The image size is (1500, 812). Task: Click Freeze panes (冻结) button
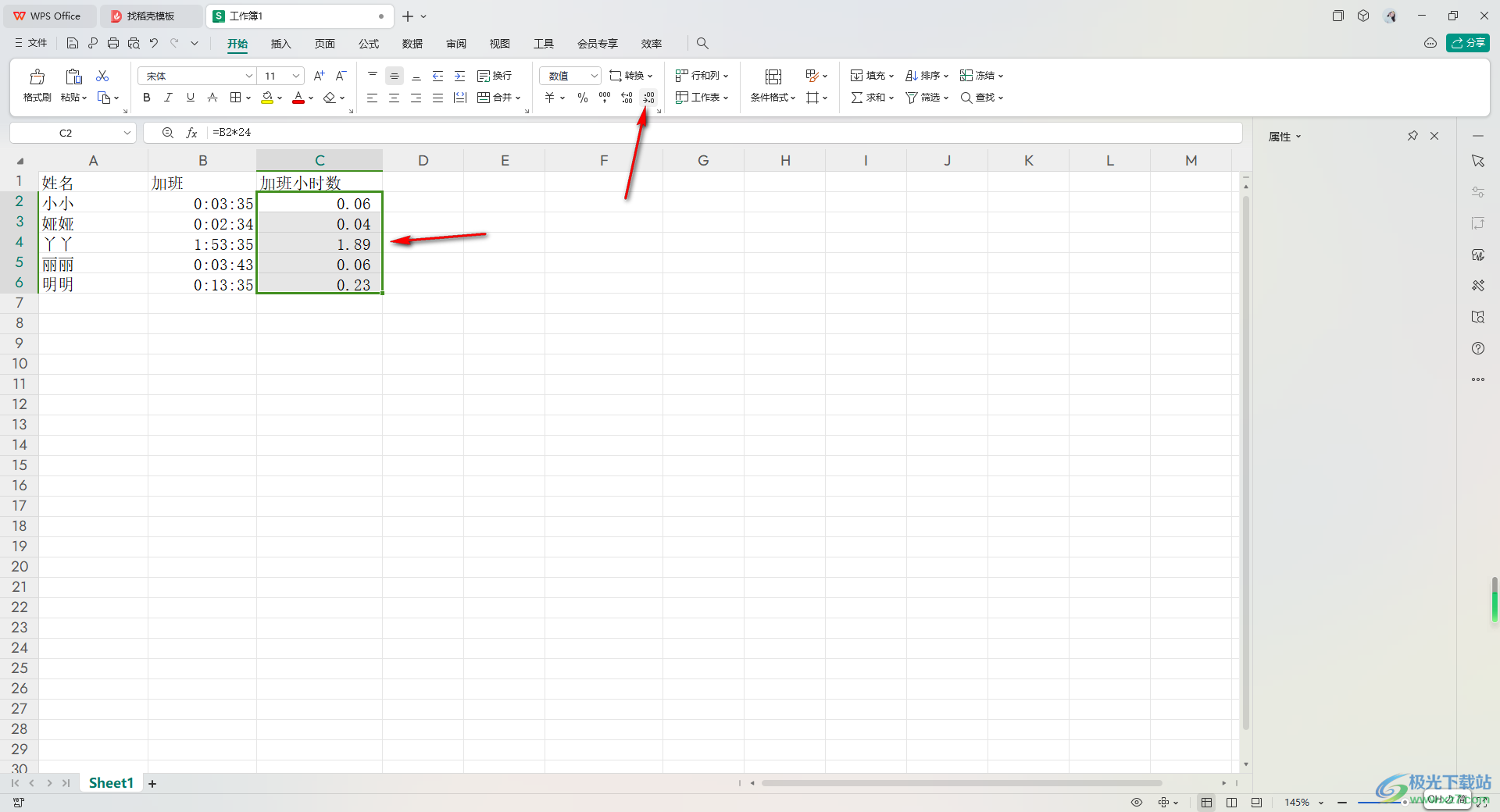click(x=981, y=76)
